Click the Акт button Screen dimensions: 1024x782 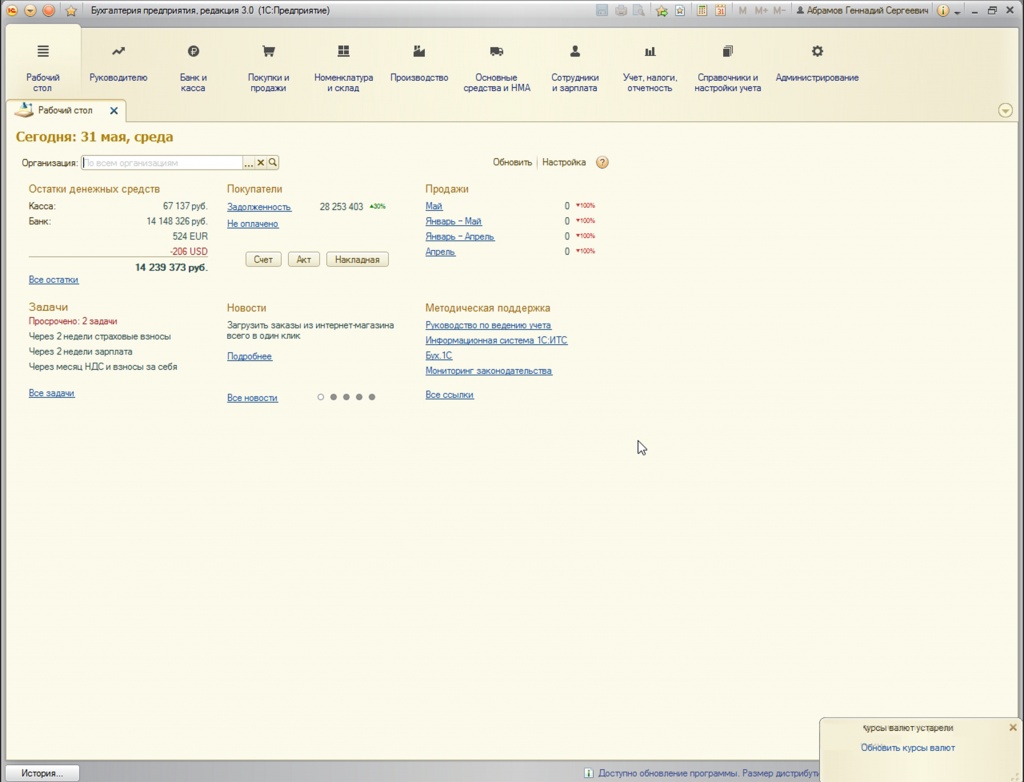(304, 259)
